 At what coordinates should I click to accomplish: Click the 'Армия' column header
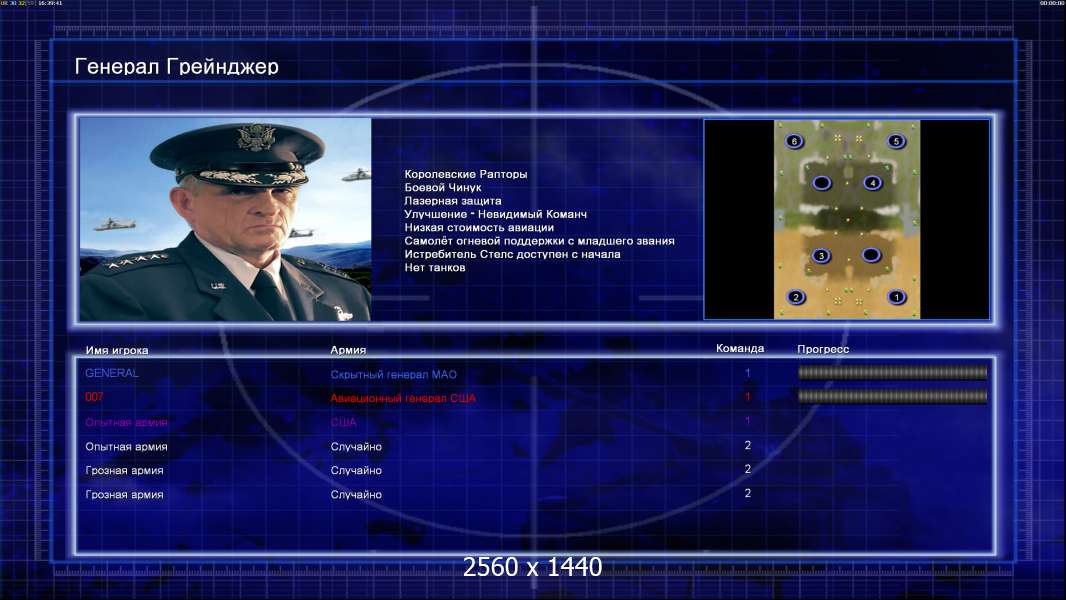coord(348,350)
